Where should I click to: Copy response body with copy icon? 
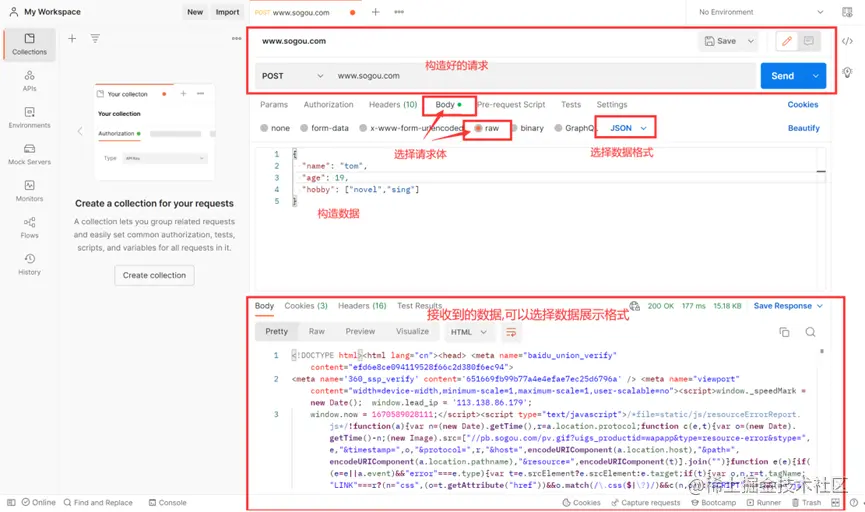[784, 332]
